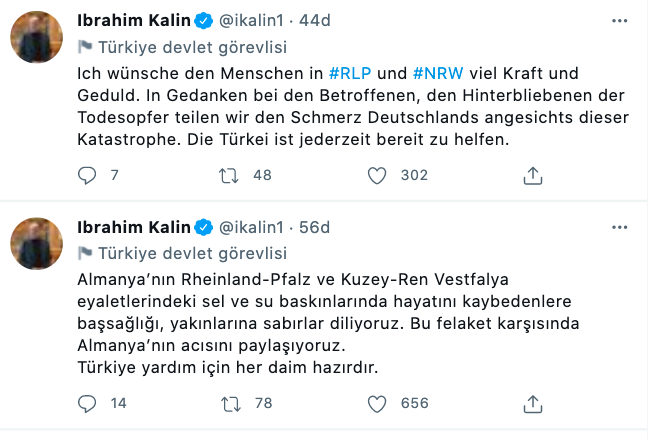Screen dimensions: 648x440
Task: Like the tweet with 656 likes
Action: coord(377,404)
